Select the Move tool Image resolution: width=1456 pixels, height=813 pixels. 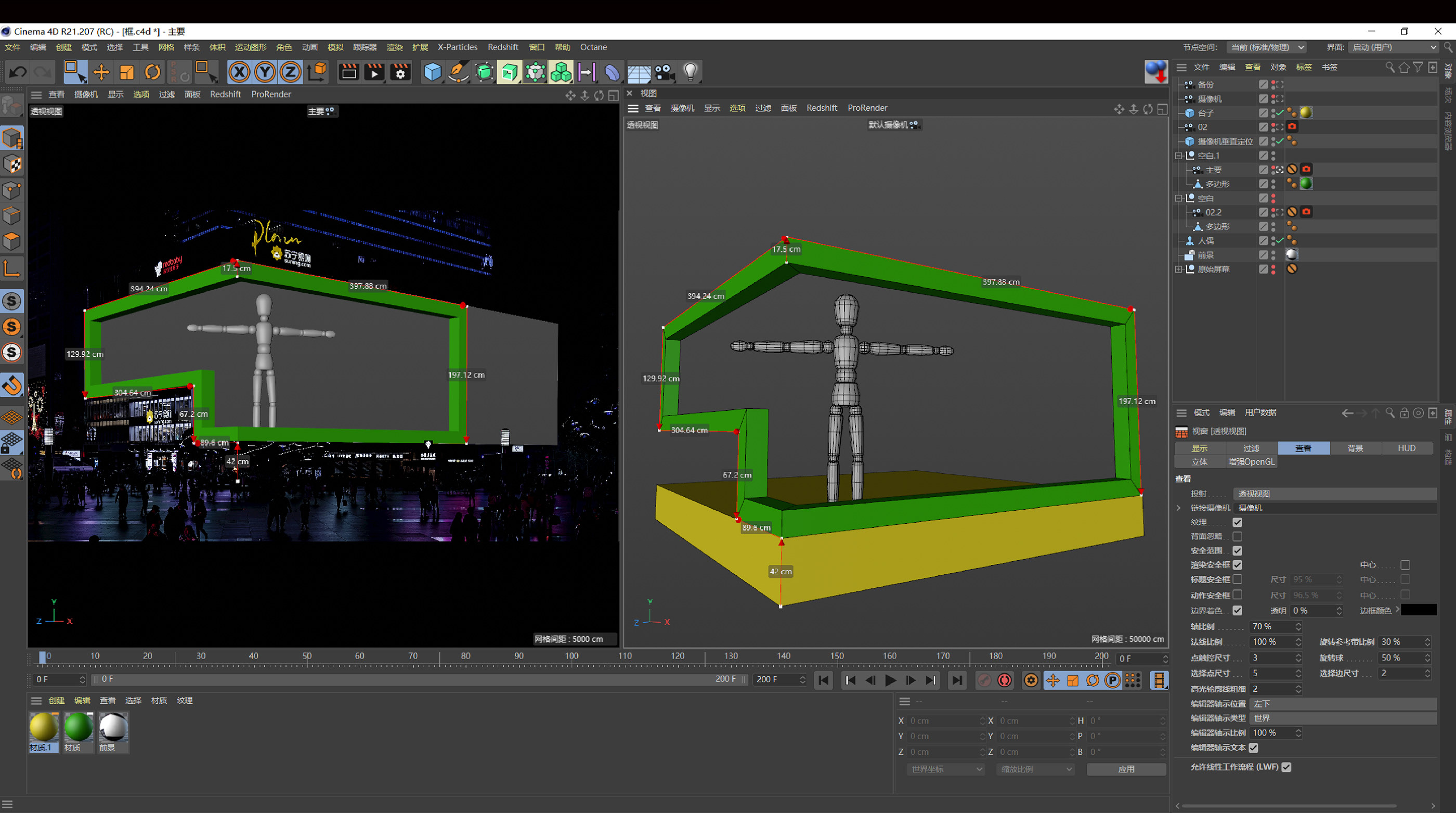click(101, 72)
